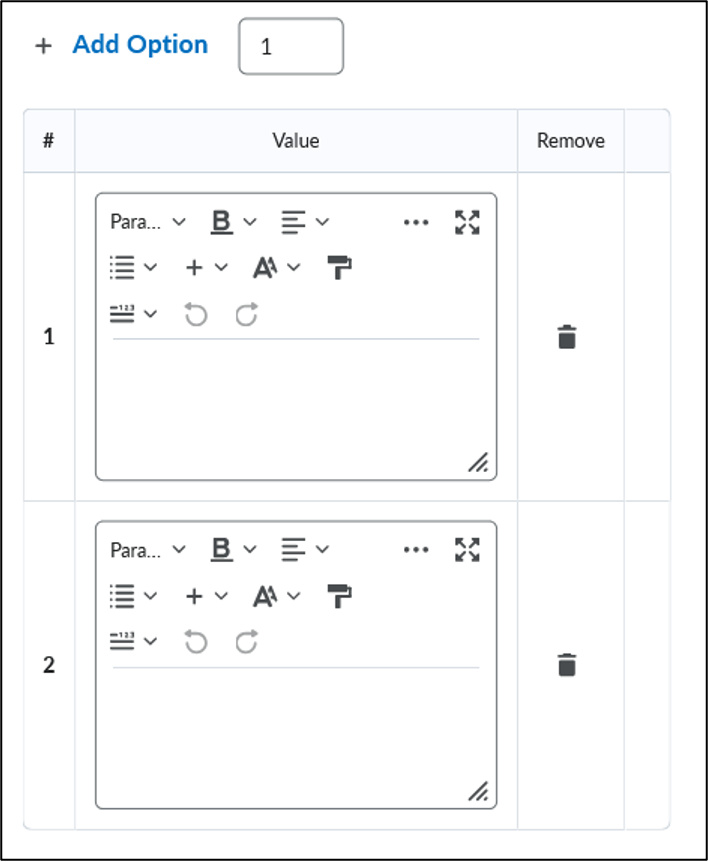Click the format painter in option 1 editor

(x=340, y=268)
